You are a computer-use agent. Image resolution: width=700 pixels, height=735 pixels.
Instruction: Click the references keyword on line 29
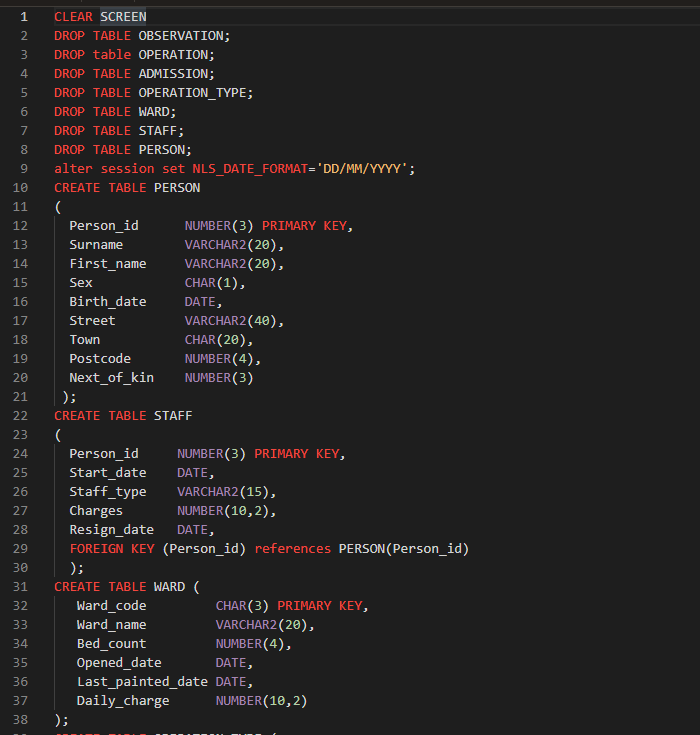293,549
